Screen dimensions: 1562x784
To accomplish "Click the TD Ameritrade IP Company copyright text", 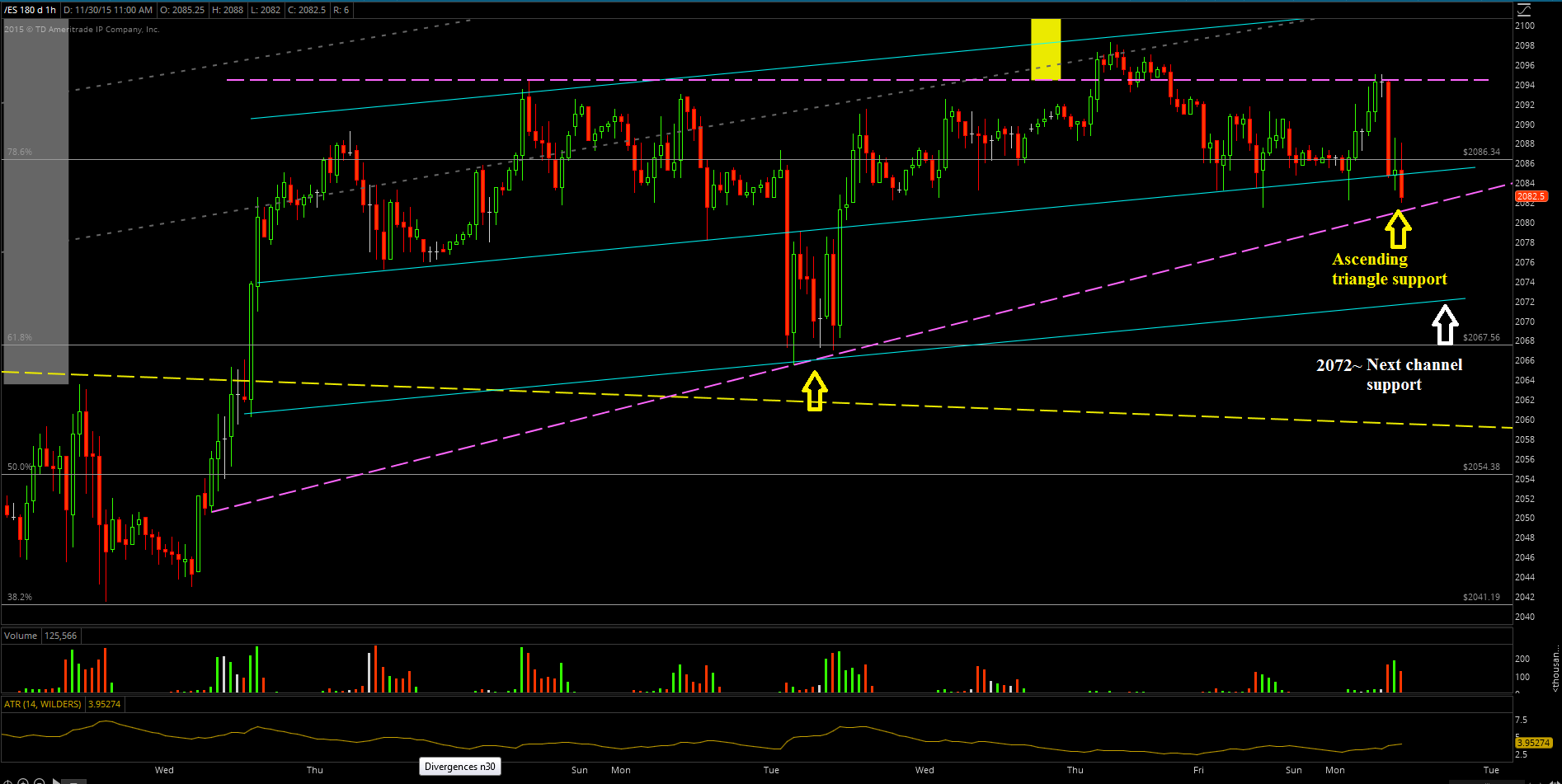I will [x=82, y=30].
